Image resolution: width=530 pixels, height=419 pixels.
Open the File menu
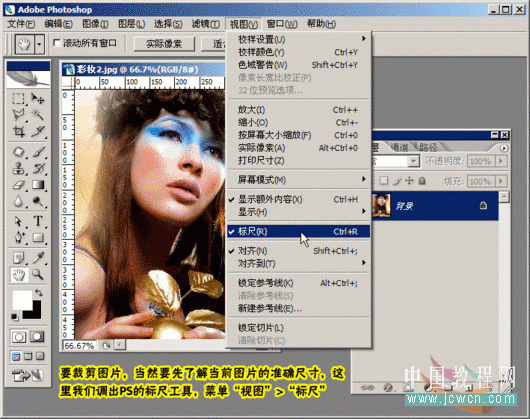coord(21,24)
